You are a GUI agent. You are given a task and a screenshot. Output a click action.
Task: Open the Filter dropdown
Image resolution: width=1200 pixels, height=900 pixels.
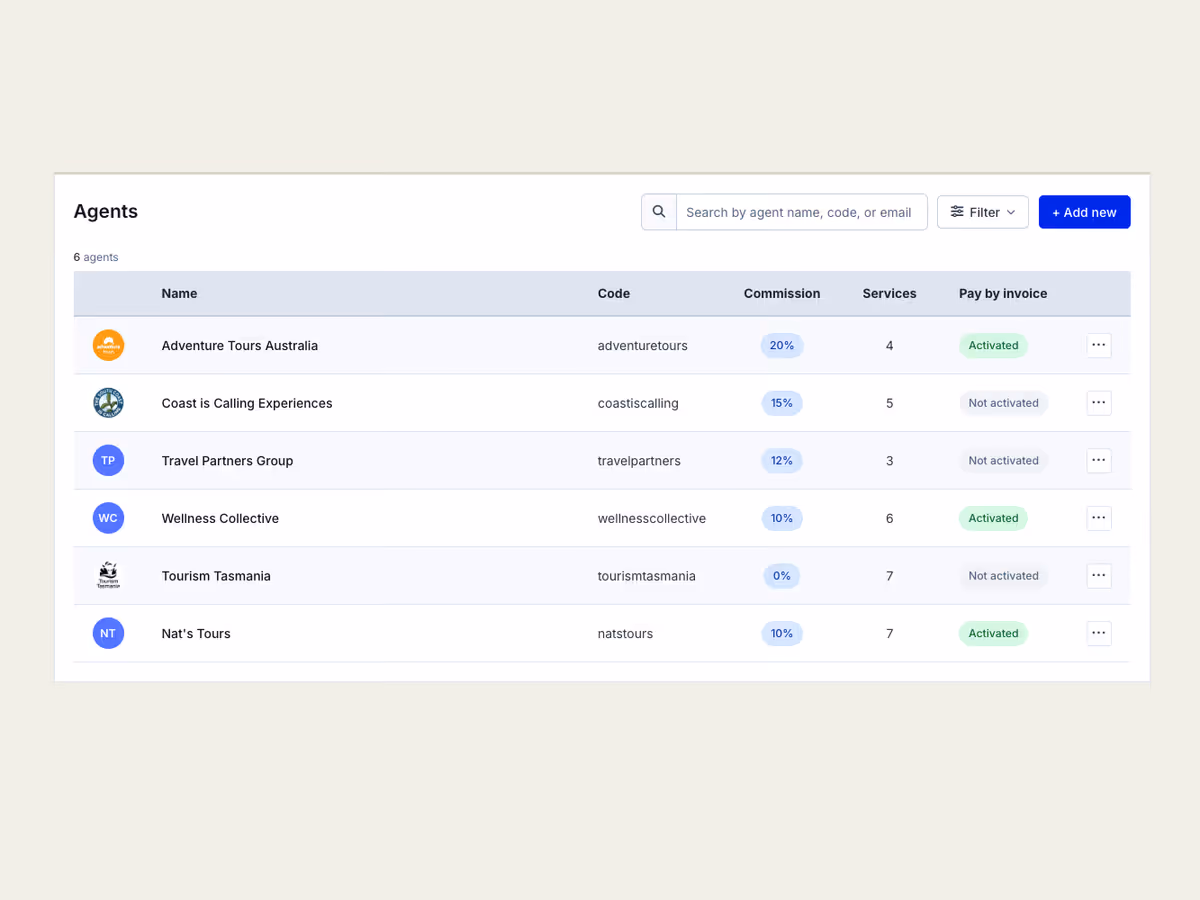click(983, 212)
